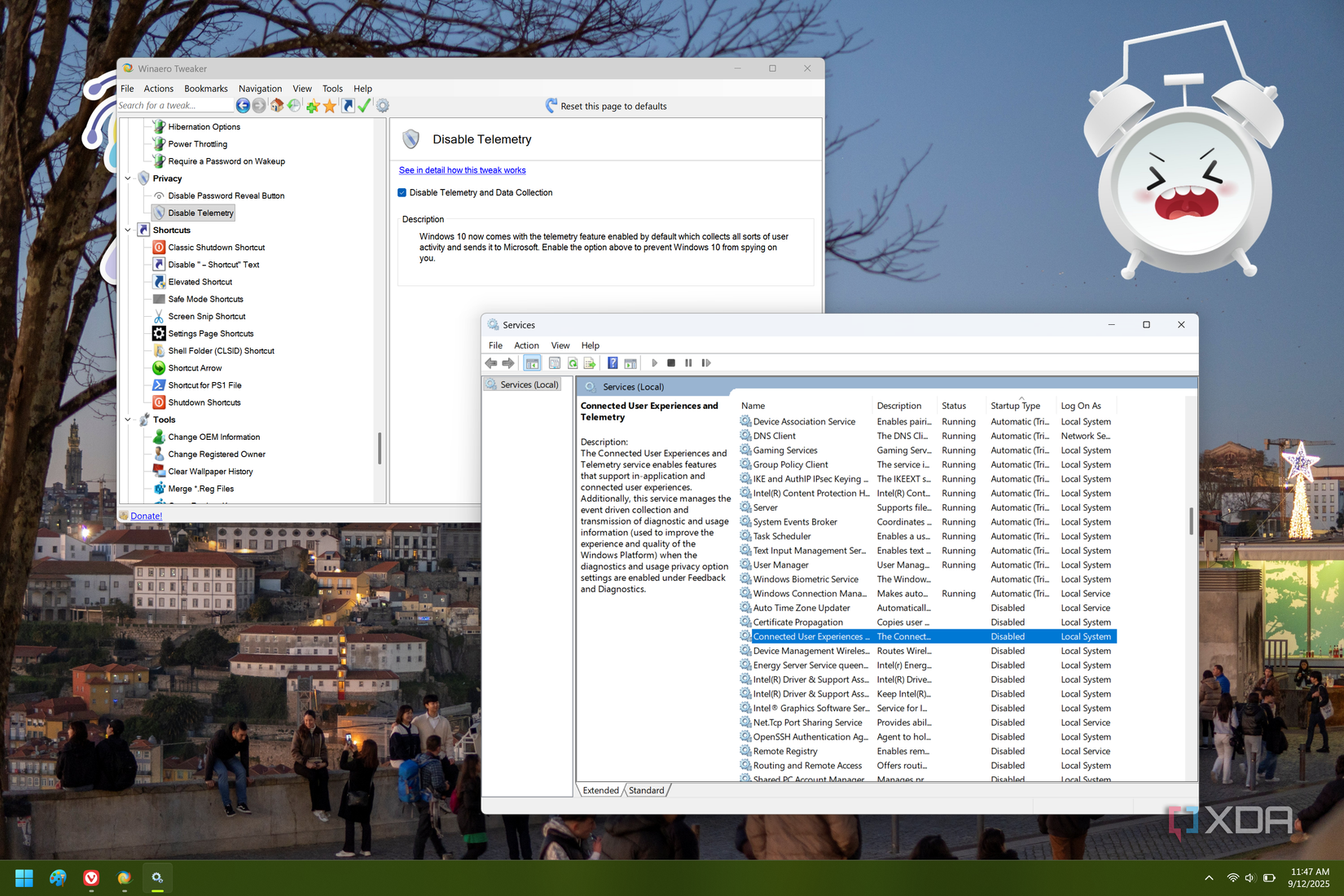
Task: Open the settings gear in Winaero Tweaker
Action: pos(381,106)
